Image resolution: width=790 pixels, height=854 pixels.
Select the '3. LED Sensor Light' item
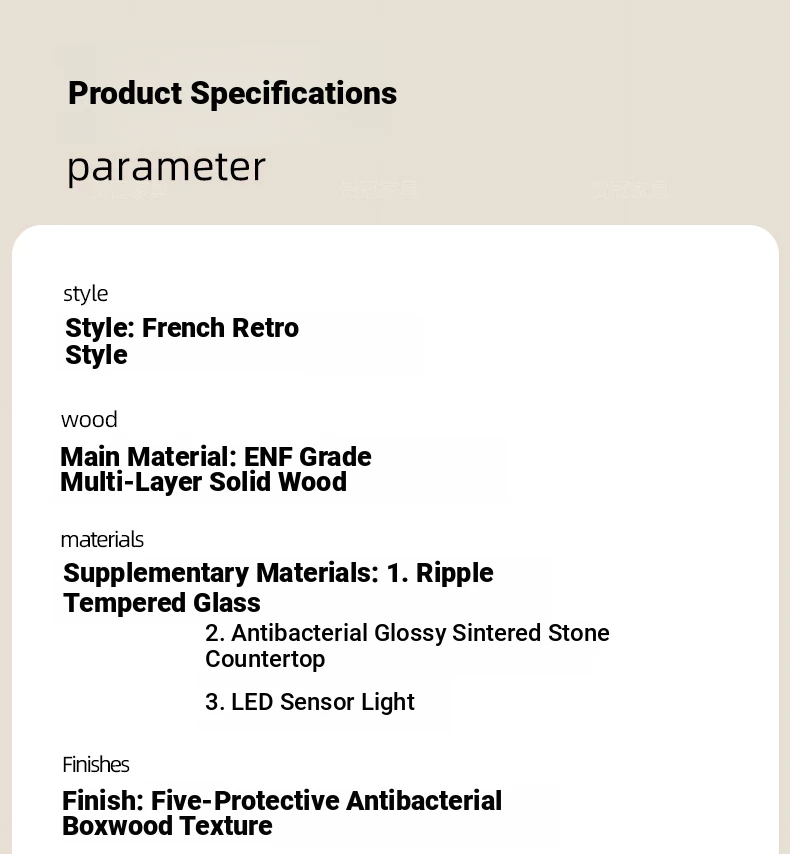pos(309,702)
